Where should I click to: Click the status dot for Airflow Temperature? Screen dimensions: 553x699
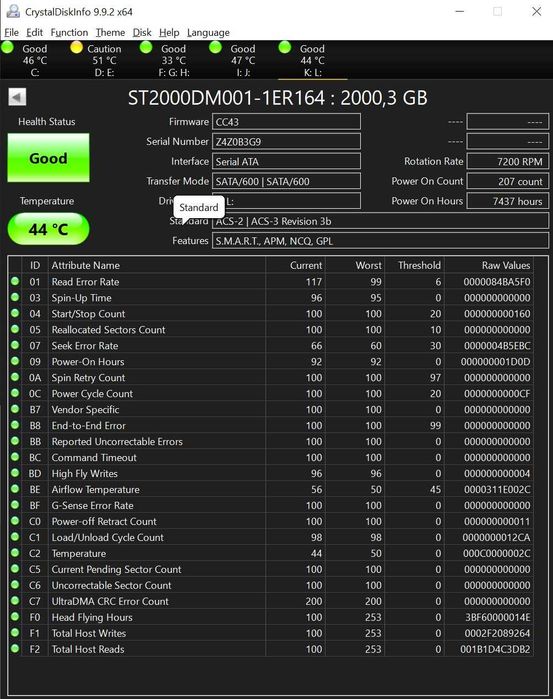15,489
